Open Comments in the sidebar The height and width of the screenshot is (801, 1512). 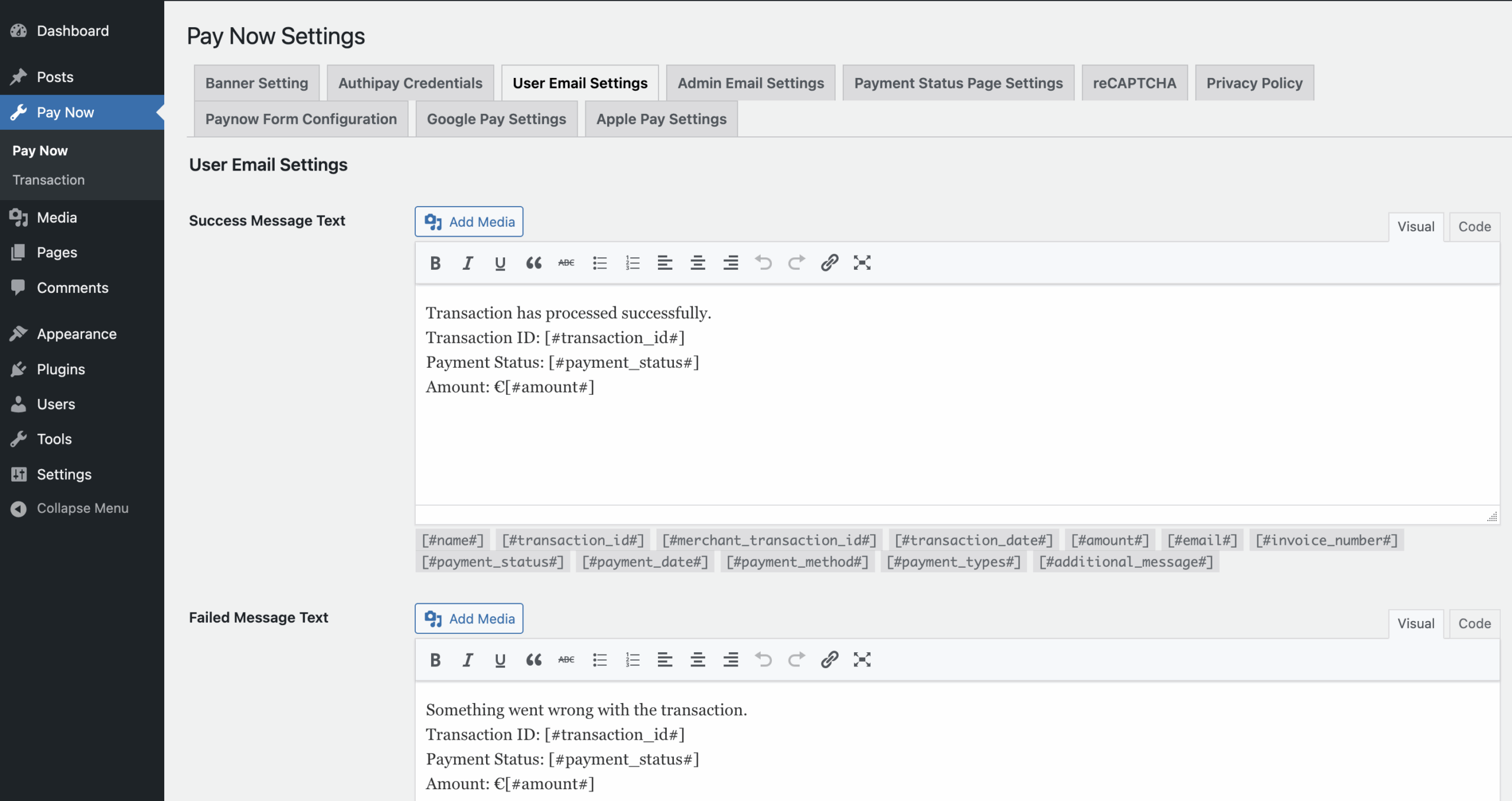tap(82, 288)
